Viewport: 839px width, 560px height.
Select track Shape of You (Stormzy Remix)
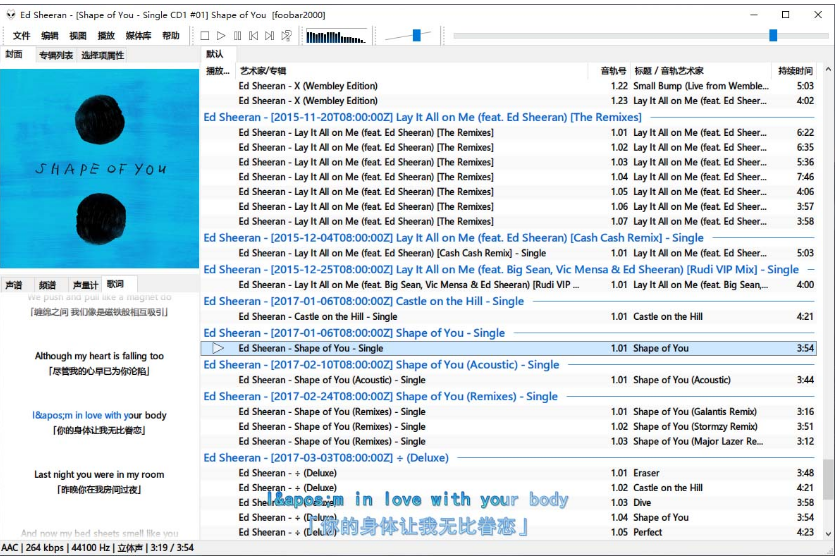click(x=508, y=427)
